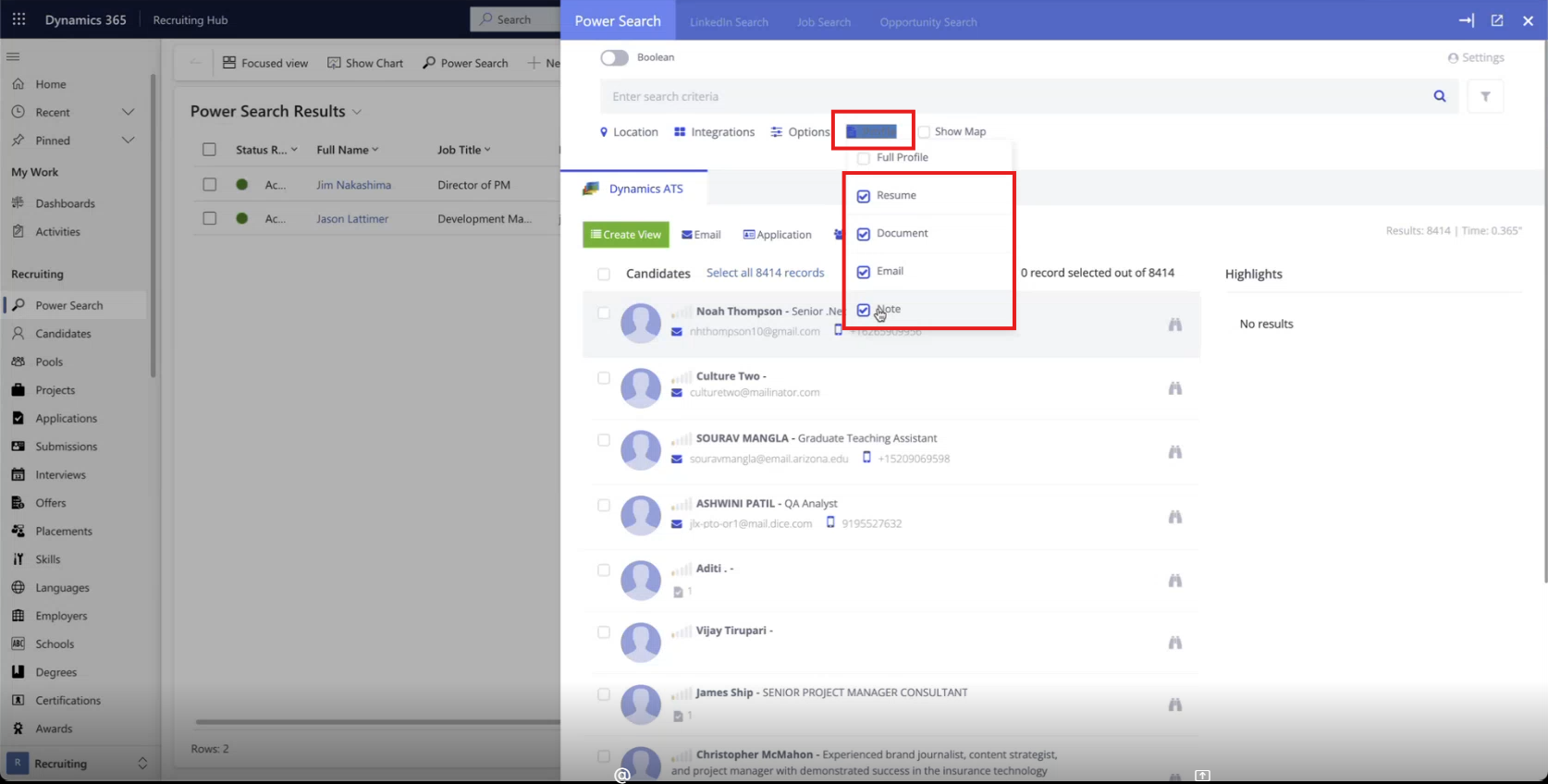Click binoculars icon for ASHWINI PATIL
This screenshot has height=784, width=1548.
pos(1175,517)
